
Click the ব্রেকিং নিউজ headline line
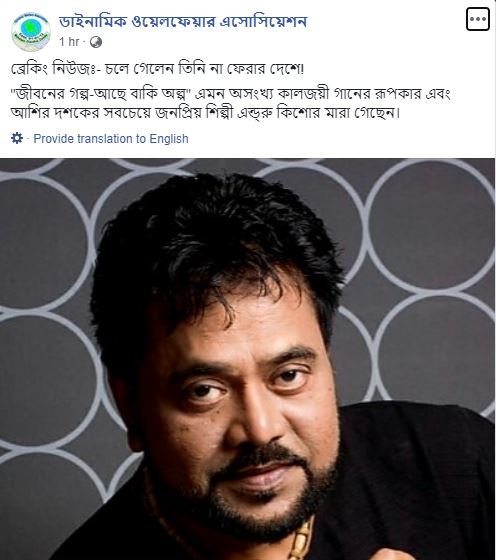(157, 69)
